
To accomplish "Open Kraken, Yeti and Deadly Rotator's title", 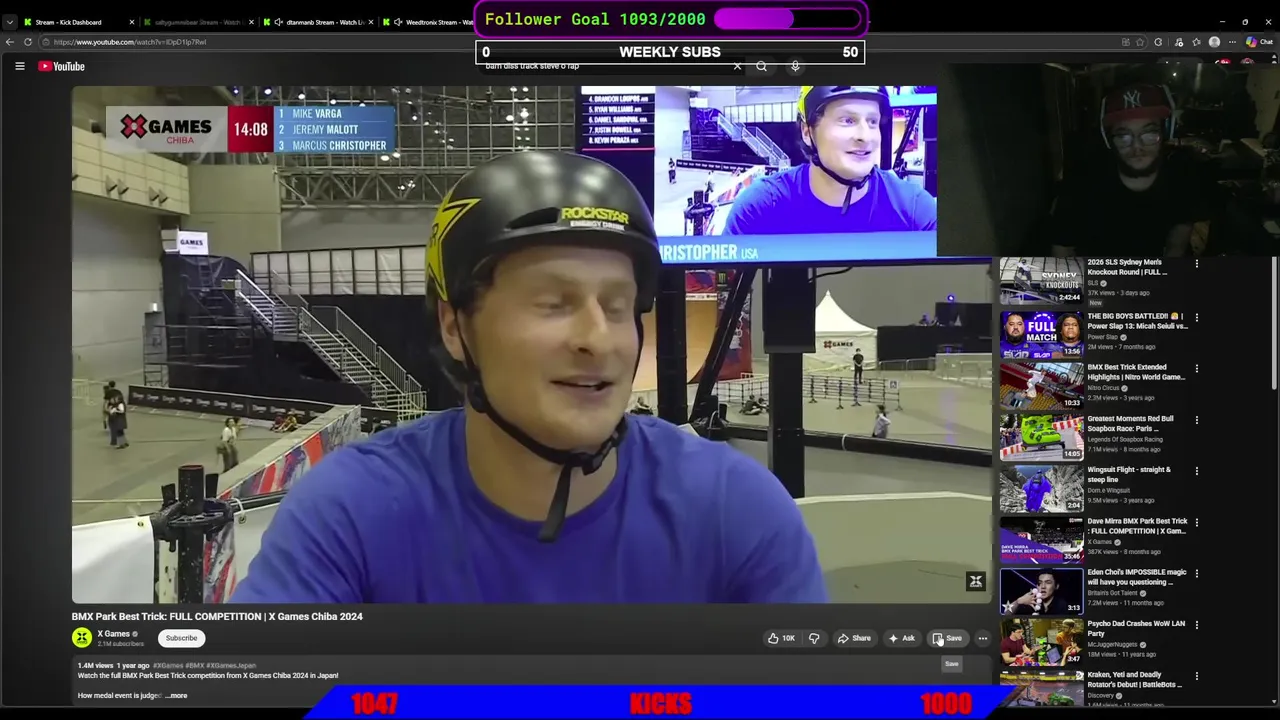I will coord(1135,679).
